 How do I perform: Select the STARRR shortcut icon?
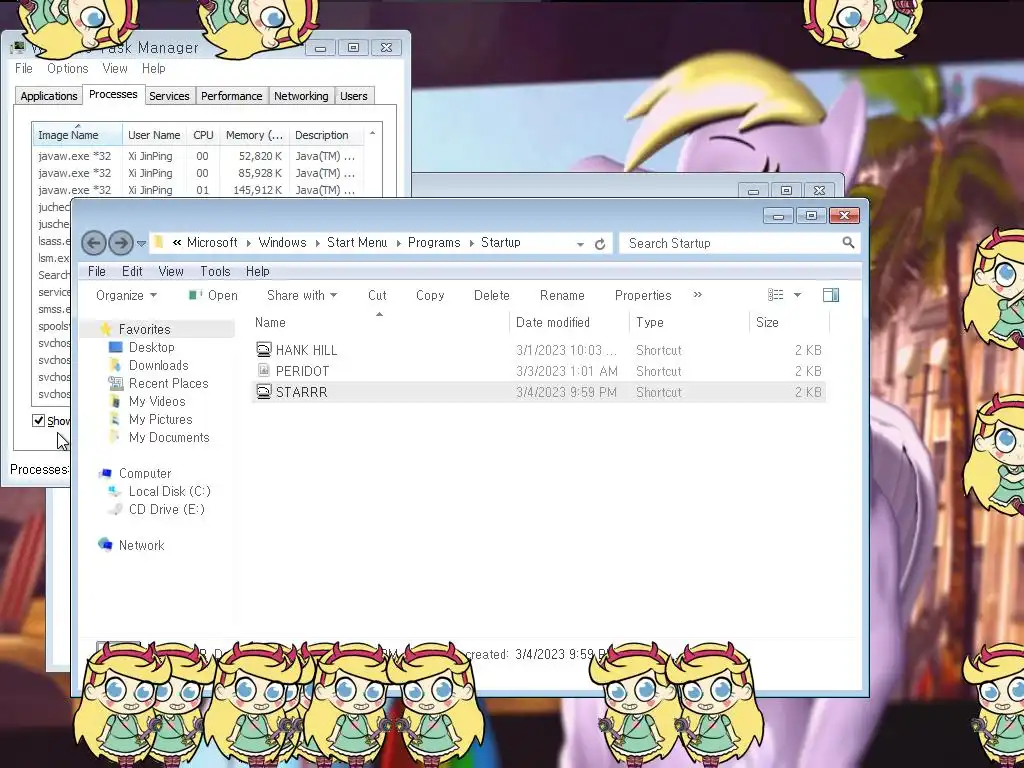(x=263, y=392)
